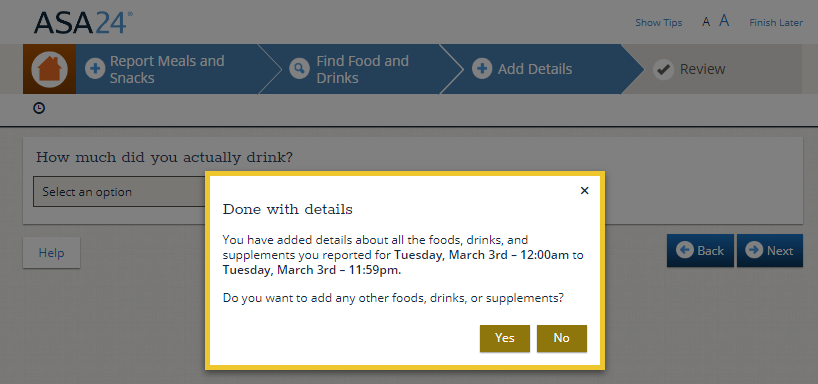Screen dimensions: 818x384
Task: Click the Help button
Action: [51, 253]
